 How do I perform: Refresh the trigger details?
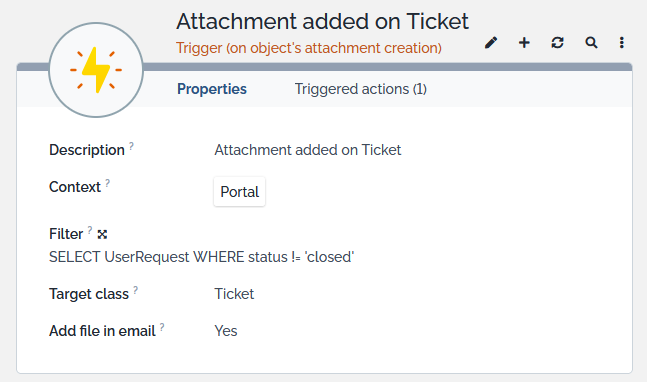coord(557,42)
